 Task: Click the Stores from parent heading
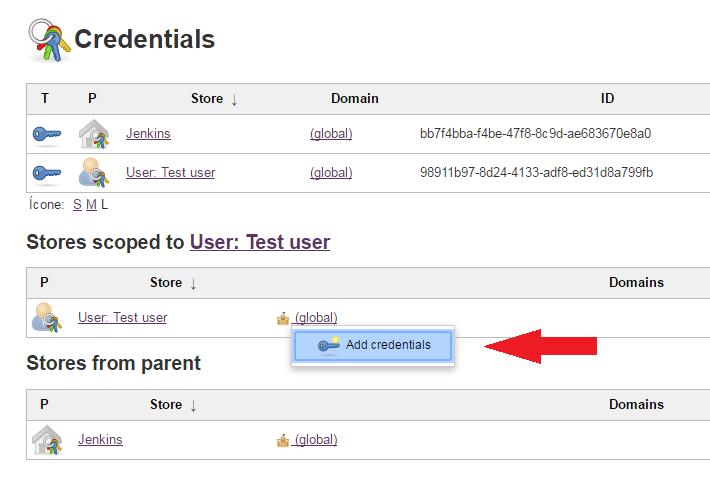pos(113,363)
